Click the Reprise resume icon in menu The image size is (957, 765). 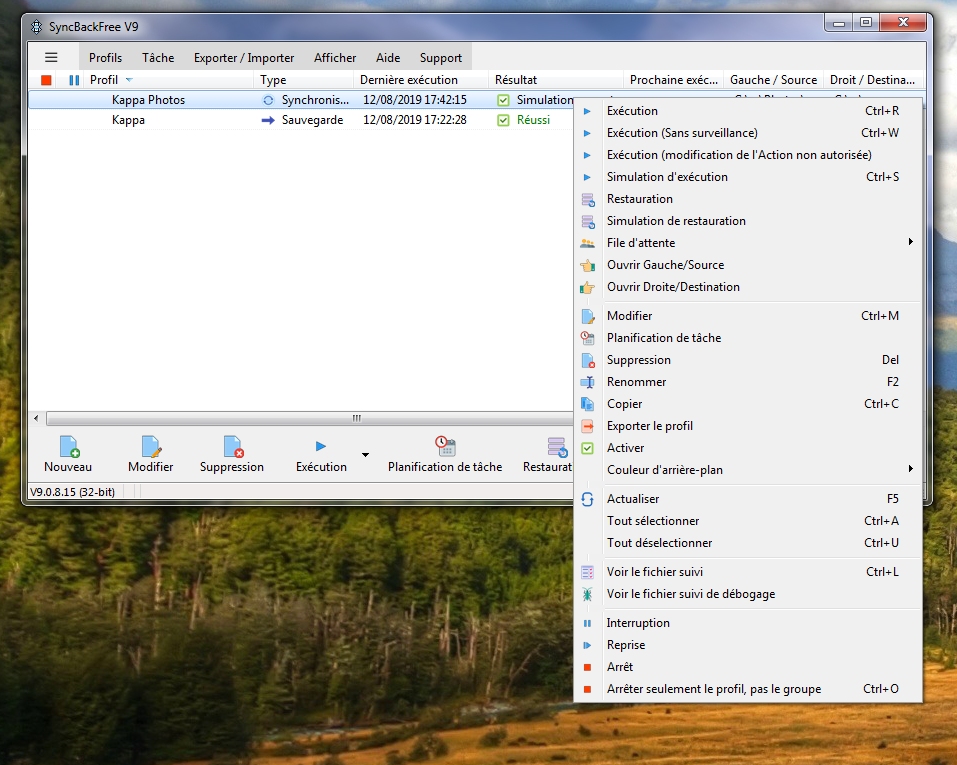587,645
